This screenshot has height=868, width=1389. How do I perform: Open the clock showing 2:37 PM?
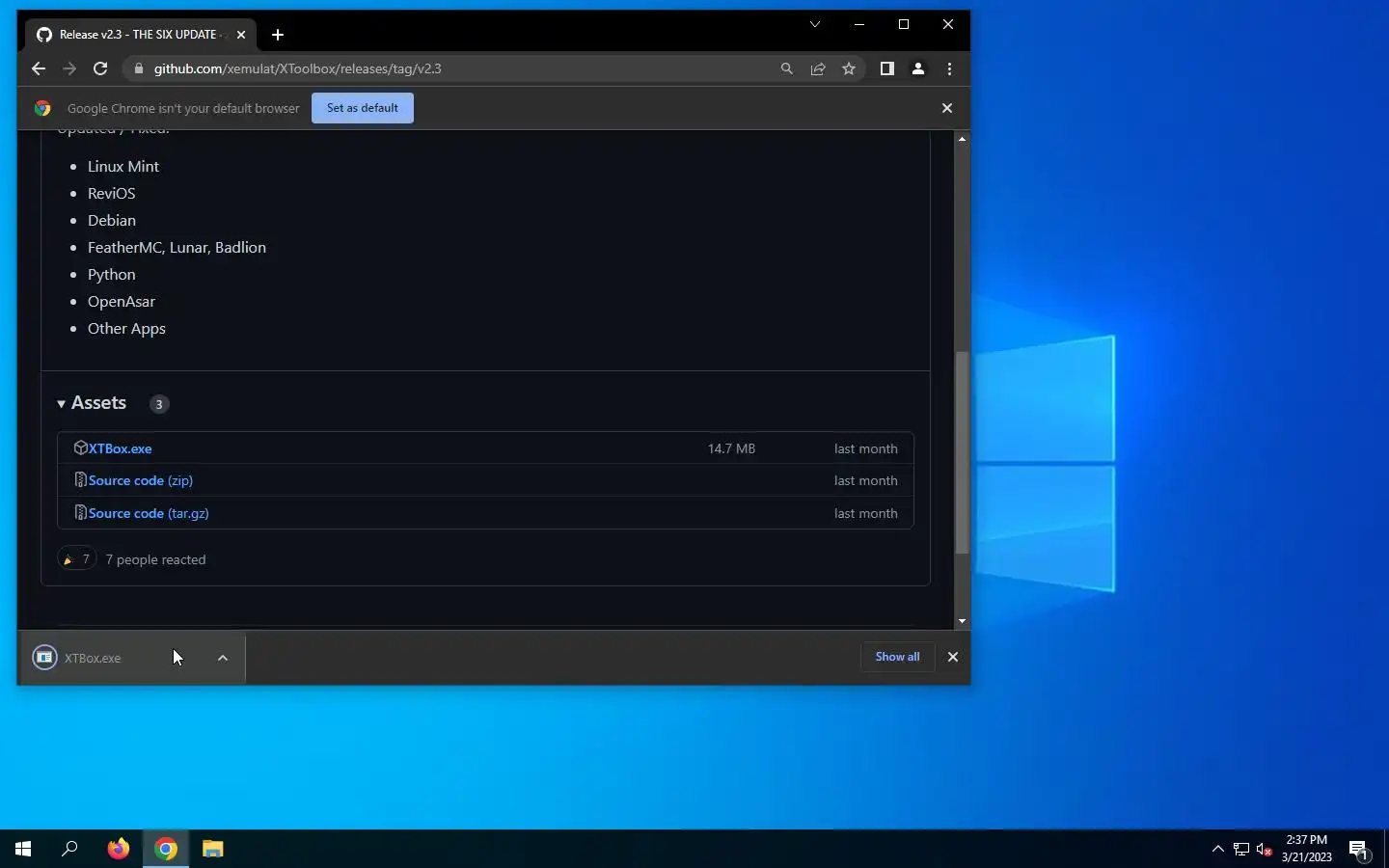(x=1306, y=849)
